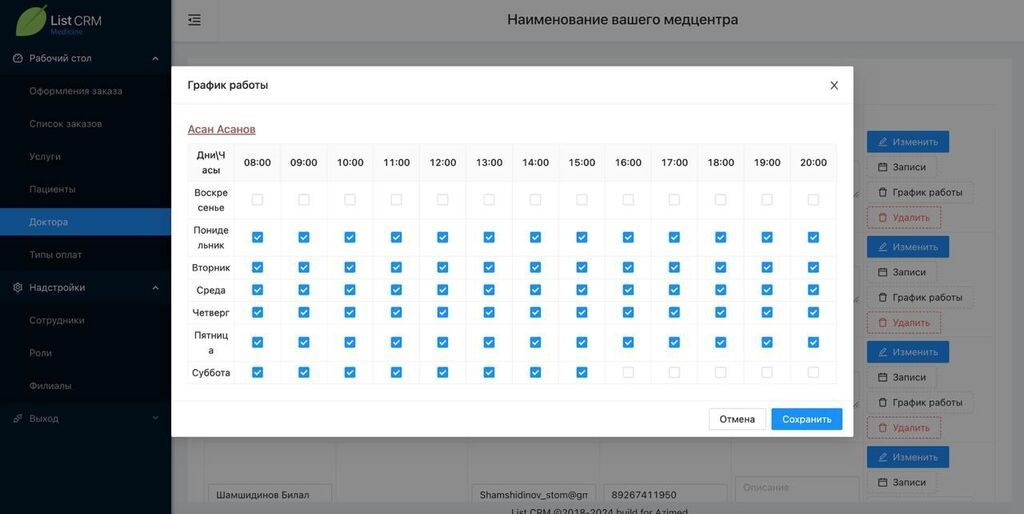Expand the Выход menu chevron
1024x514 pixels.
(155, 419)
